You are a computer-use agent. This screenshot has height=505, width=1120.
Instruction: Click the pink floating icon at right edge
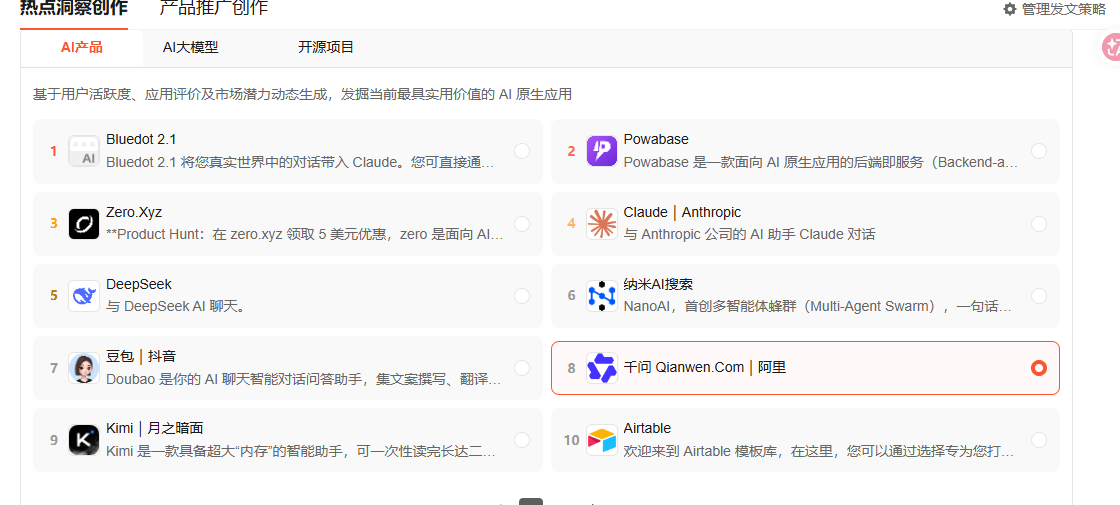pyautogui.click(x=1110, y=47)
